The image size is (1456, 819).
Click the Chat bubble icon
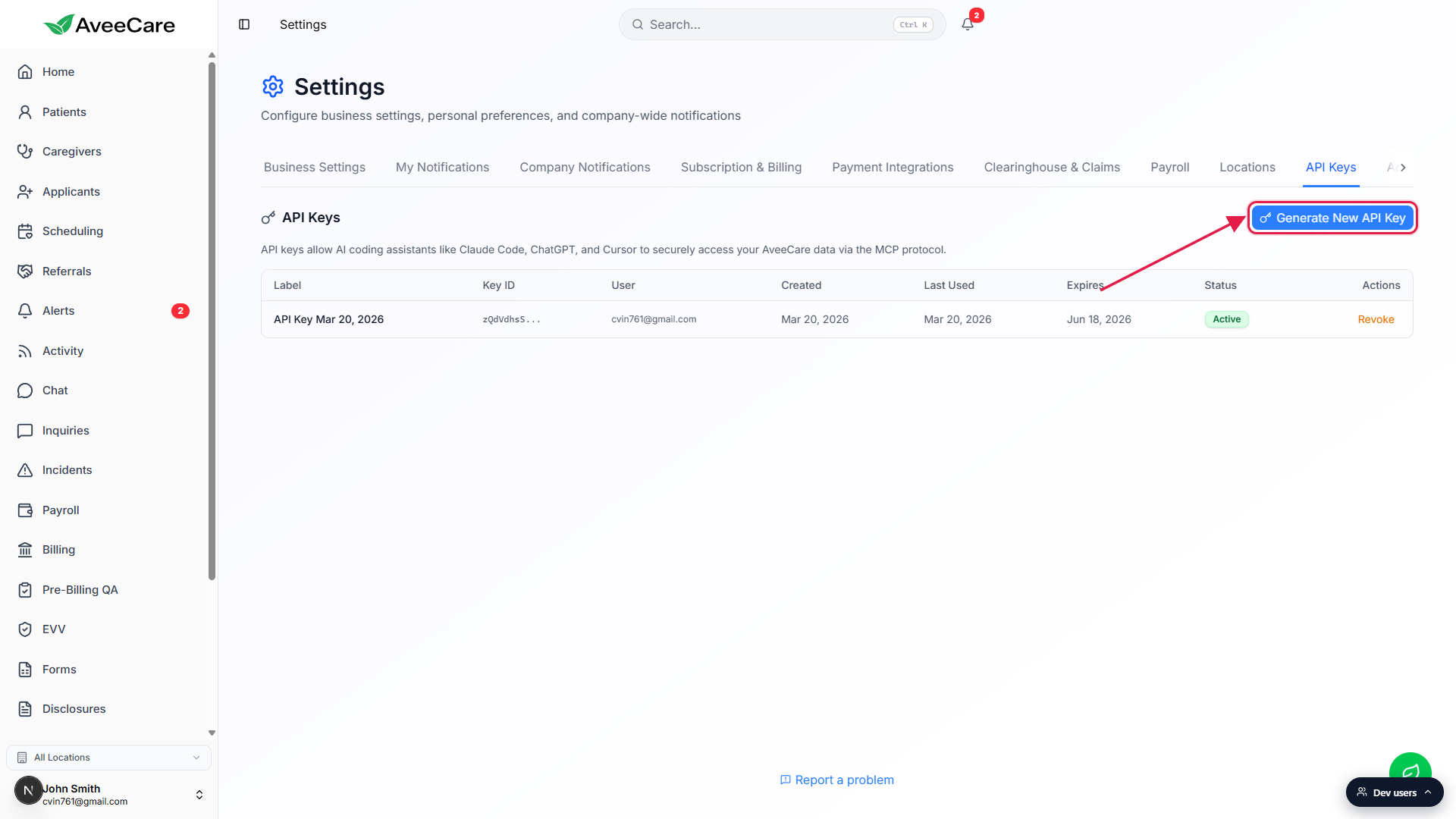25,391
